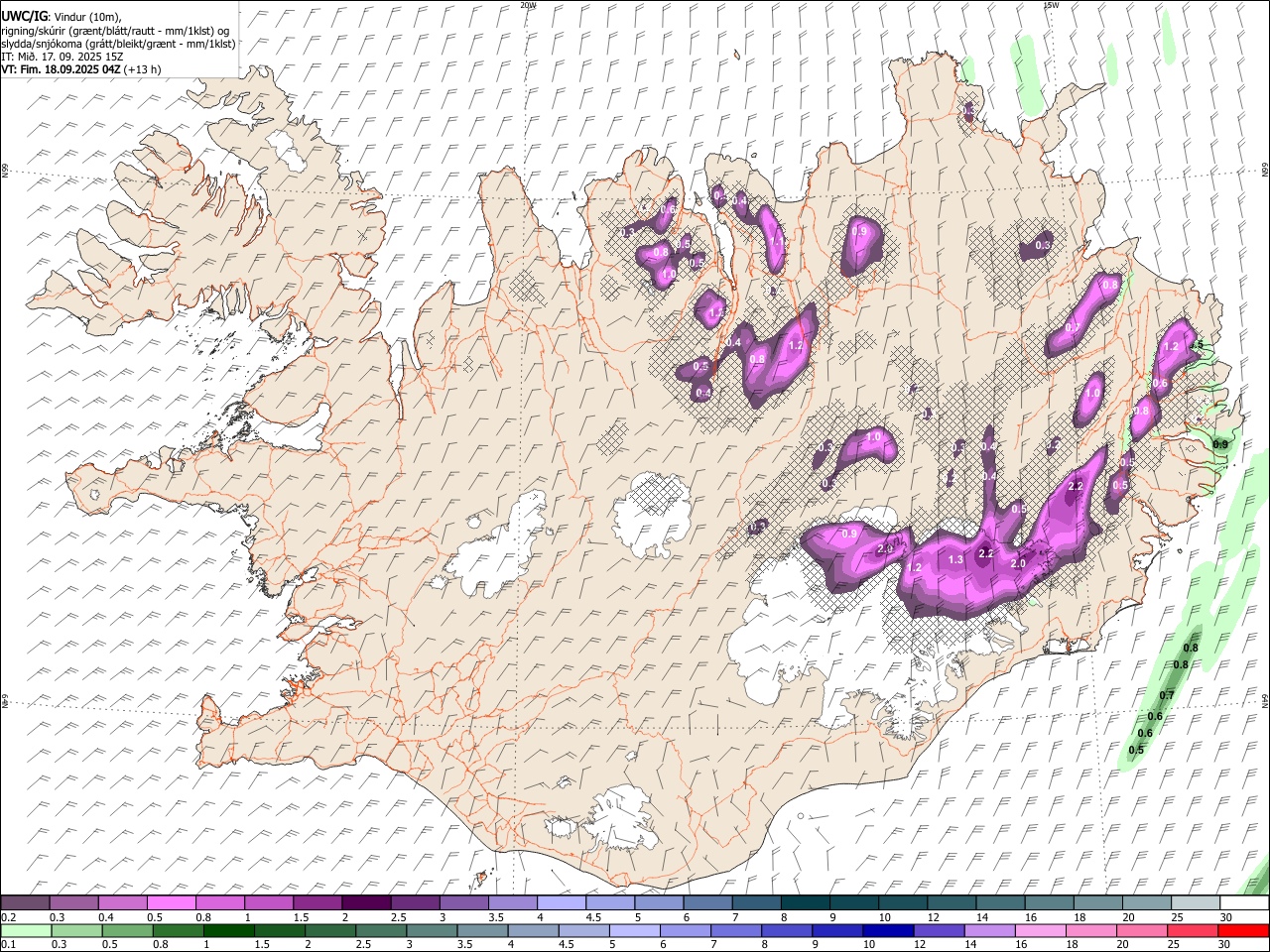The image size is (1270, 952).
Task: Click the '30' label in the top legend row
Action: [1225, 917]
